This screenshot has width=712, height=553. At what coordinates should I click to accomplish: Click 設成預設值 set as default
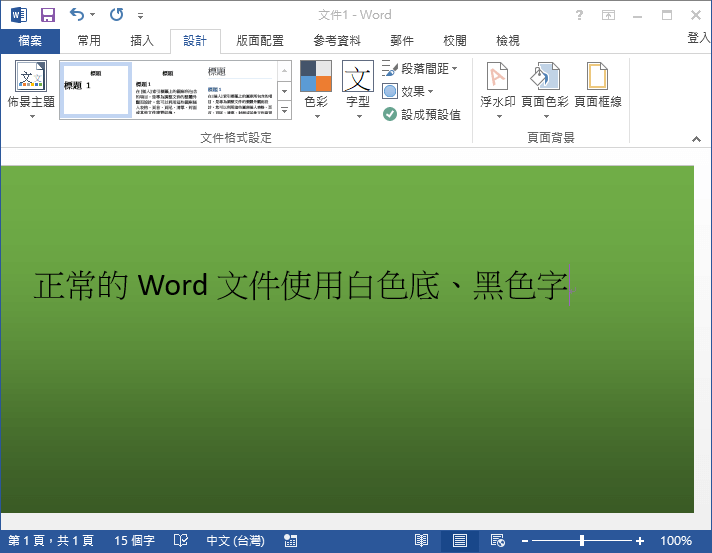422,114
